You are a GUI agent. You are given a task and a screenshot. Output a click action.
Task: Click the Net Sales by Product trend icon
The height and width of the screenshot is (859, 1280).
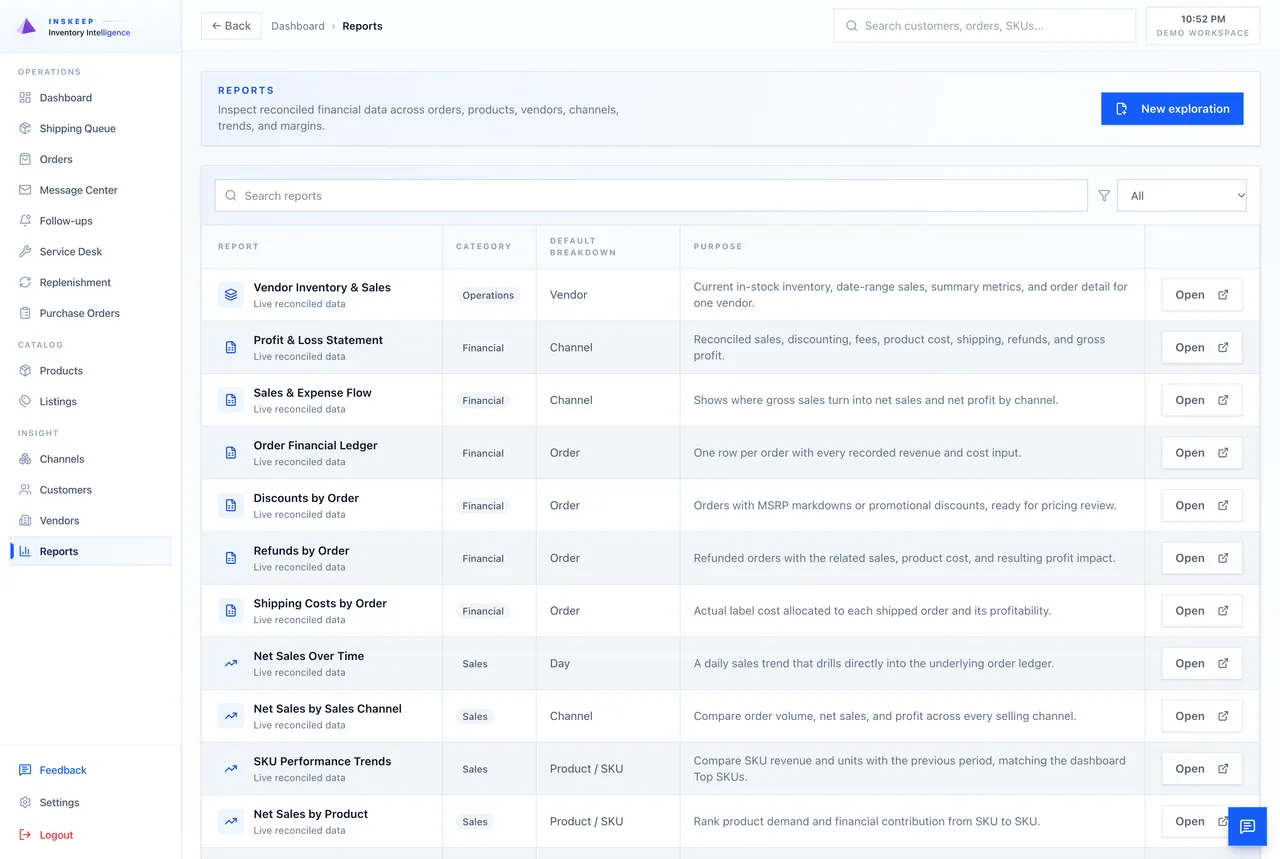coord(231,821)
